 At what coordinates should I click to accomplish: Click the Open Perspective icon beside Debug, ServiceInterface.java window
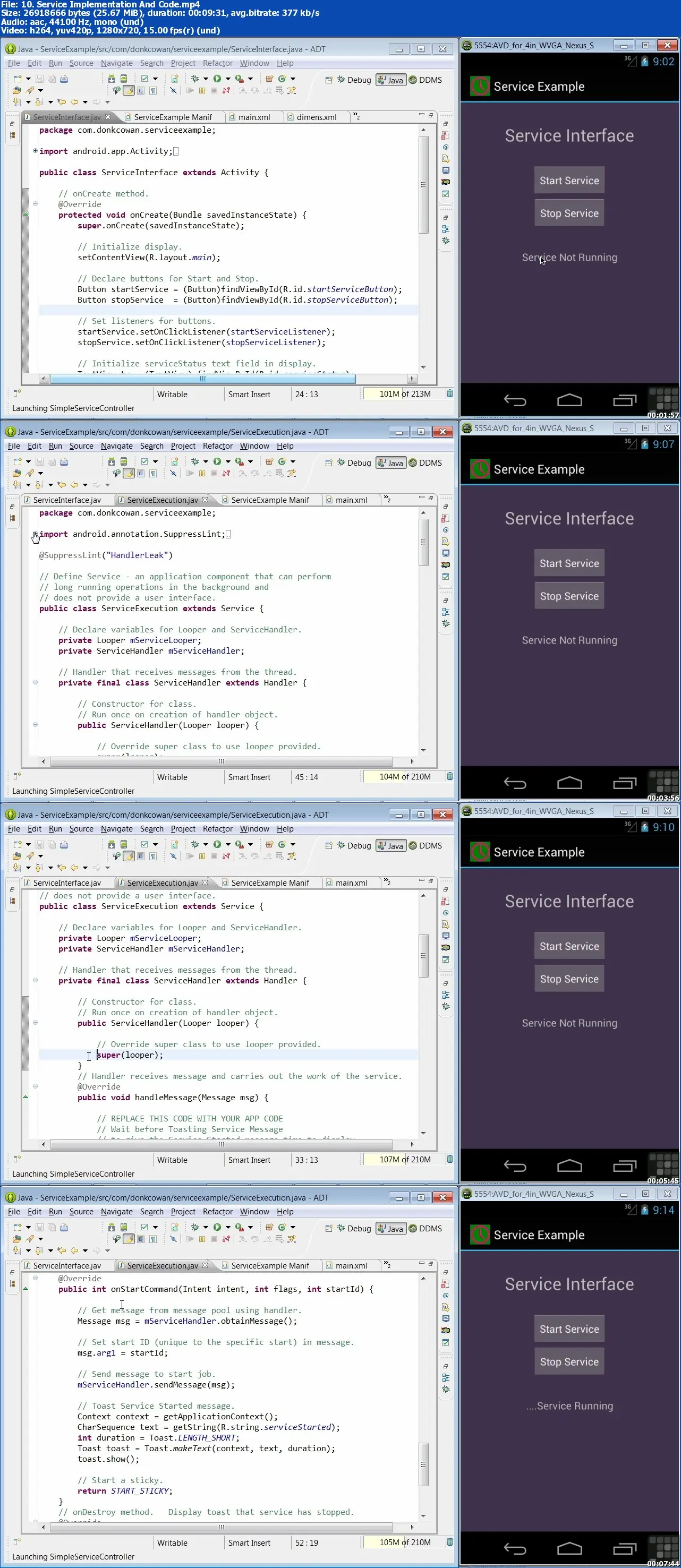click(329, 80)
